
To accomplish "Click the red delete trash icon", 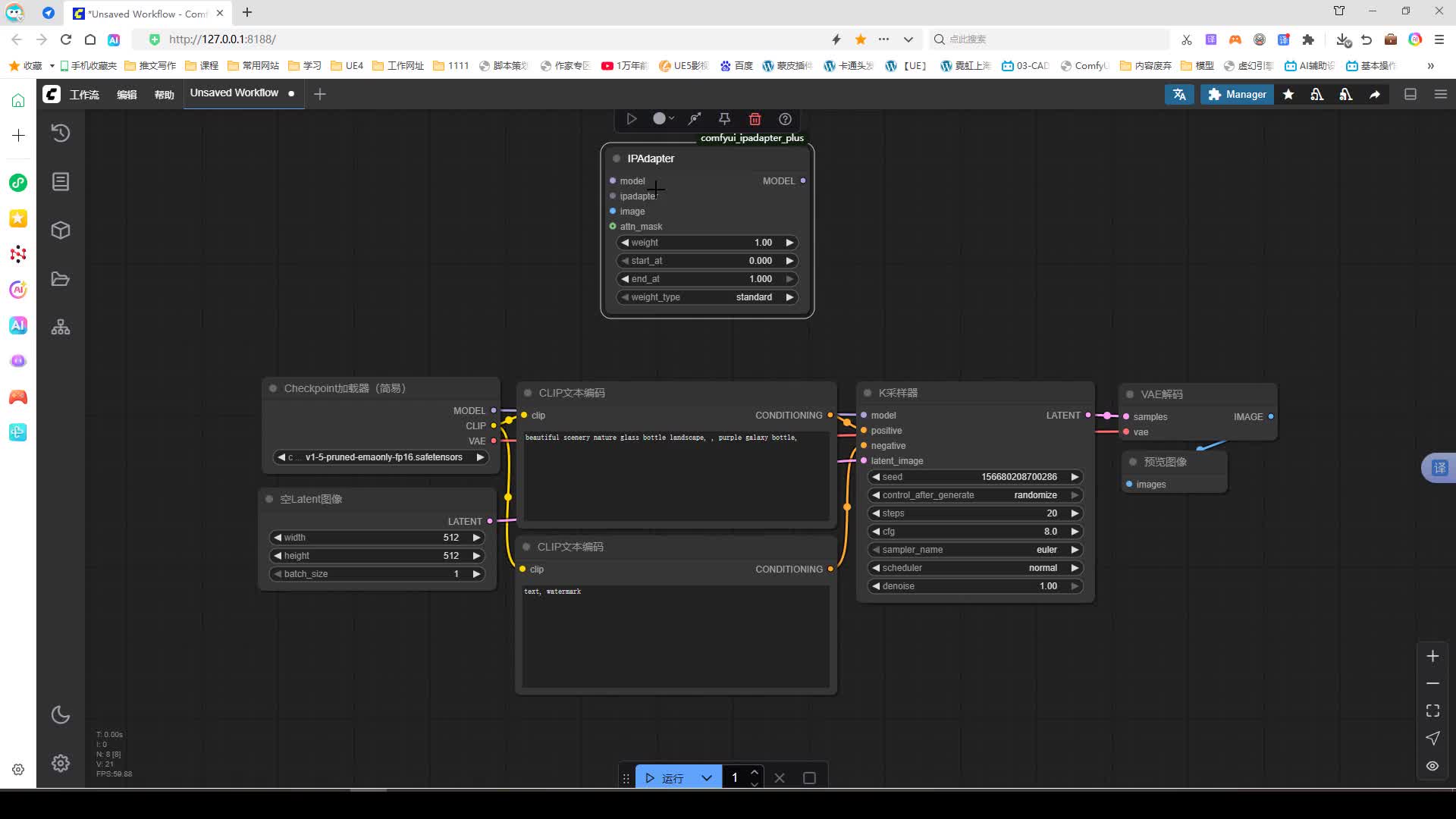I will 755,119.
